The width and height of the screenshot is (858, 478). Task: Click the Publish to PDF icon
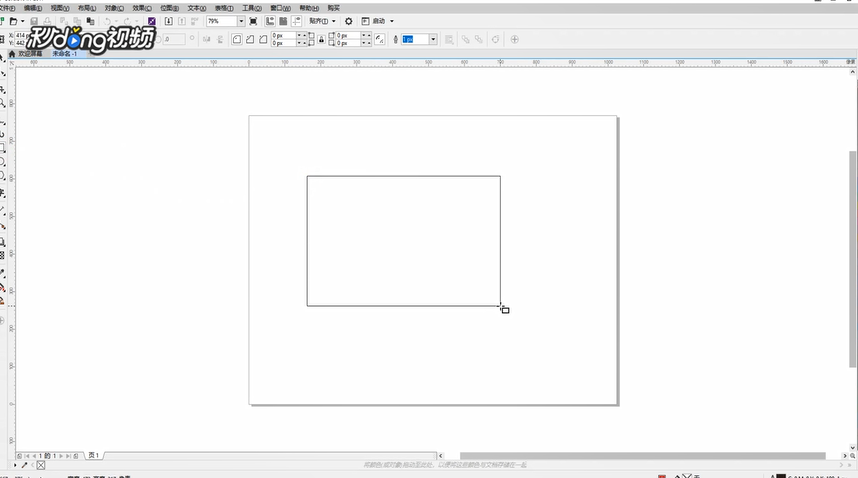tap(195, 21)
